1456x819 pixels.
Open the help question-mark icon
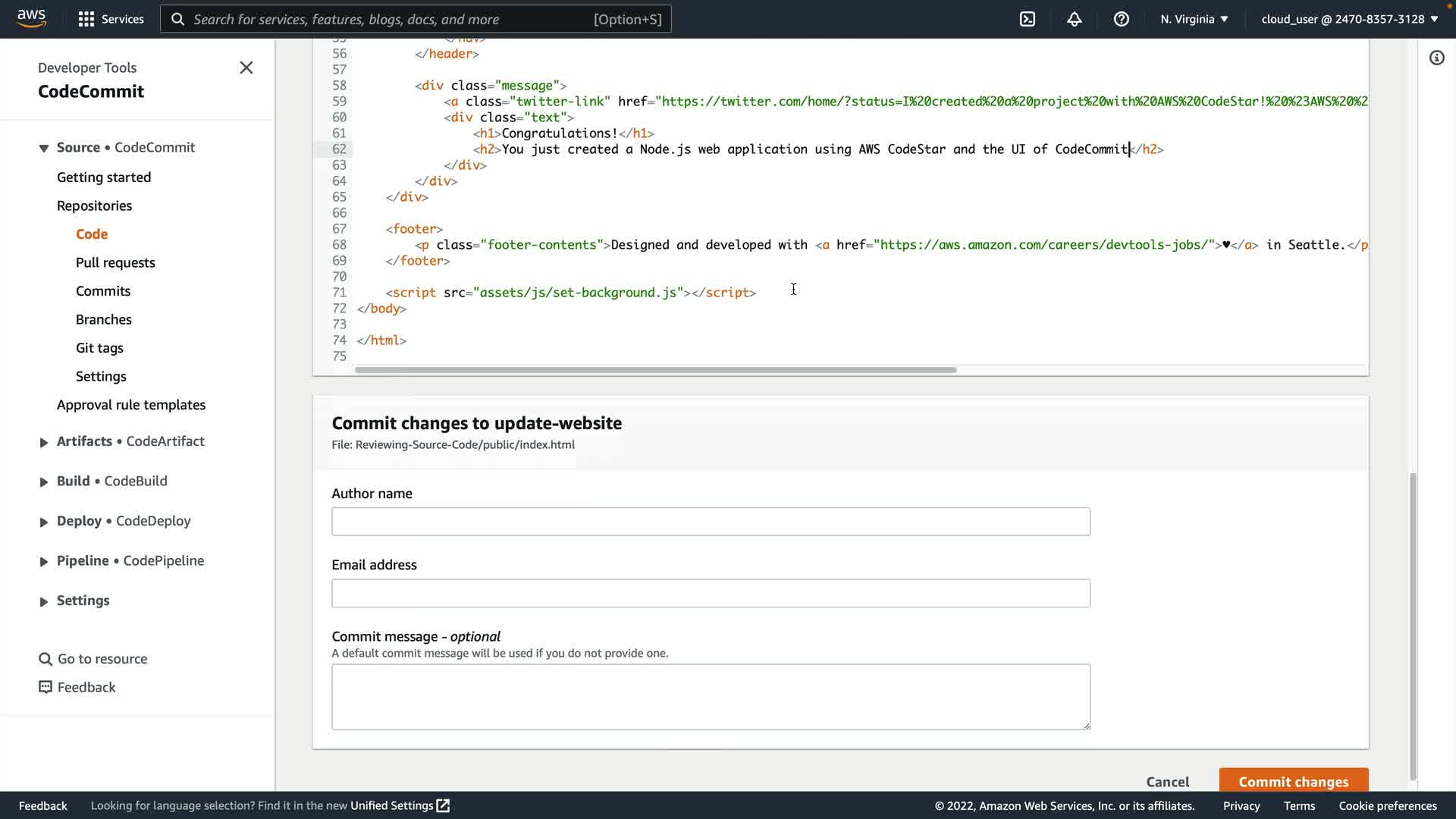(1122, 19)
